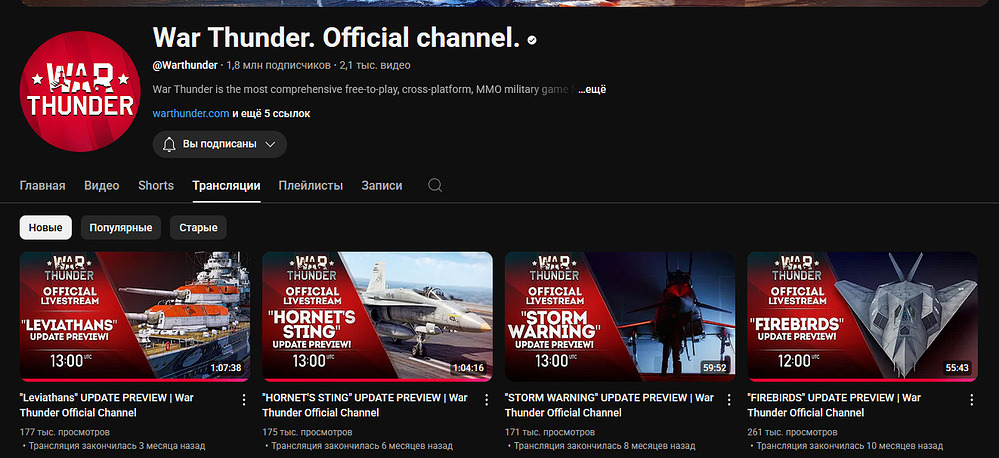Play the Storm Warning livestream thumbnail
Screen dimensions: 999x458
[620, 317]
